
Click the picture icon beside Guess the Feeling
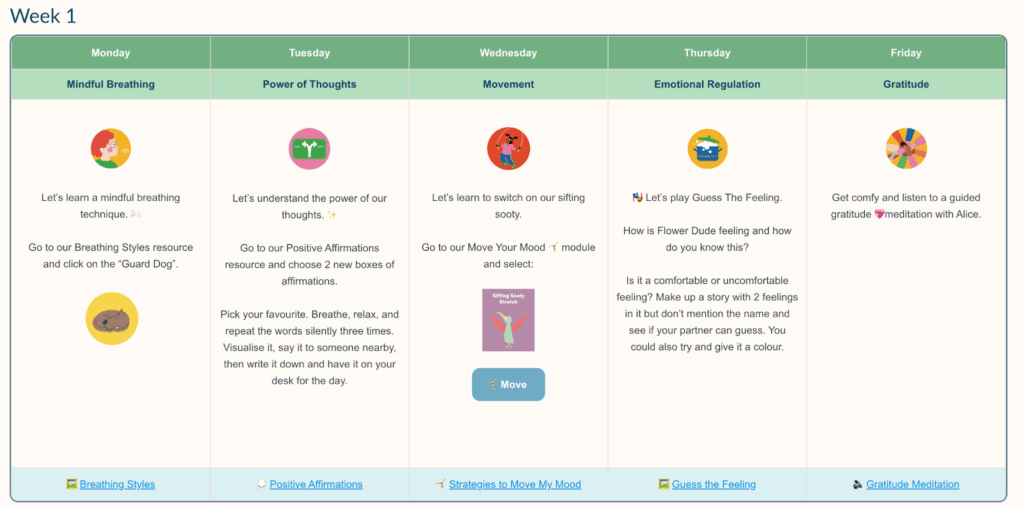(x=664, y=484)
